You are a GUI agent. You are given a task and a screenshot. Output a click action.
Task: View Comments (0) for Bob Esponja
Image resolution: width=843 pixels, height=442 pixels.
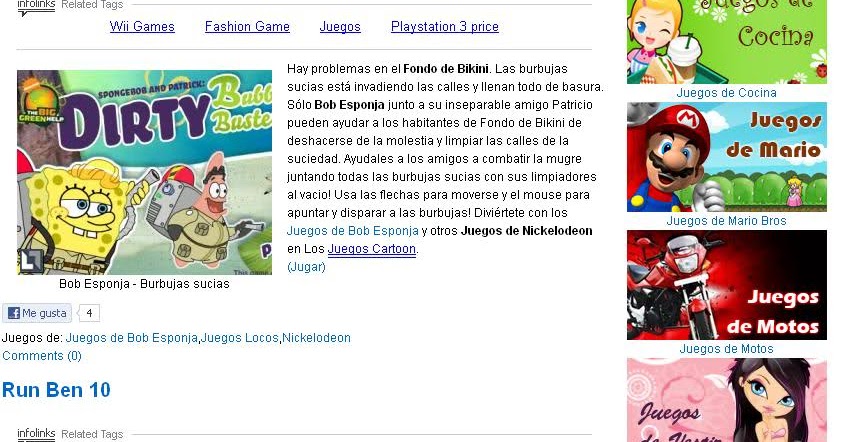click(42, 356)
